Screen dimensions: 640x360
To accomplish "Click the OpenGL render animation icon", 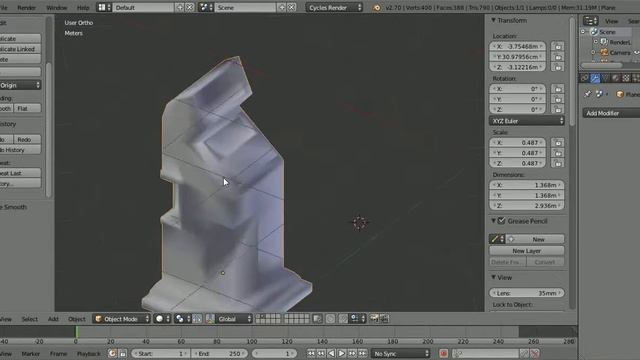I will tap(384, 318).
